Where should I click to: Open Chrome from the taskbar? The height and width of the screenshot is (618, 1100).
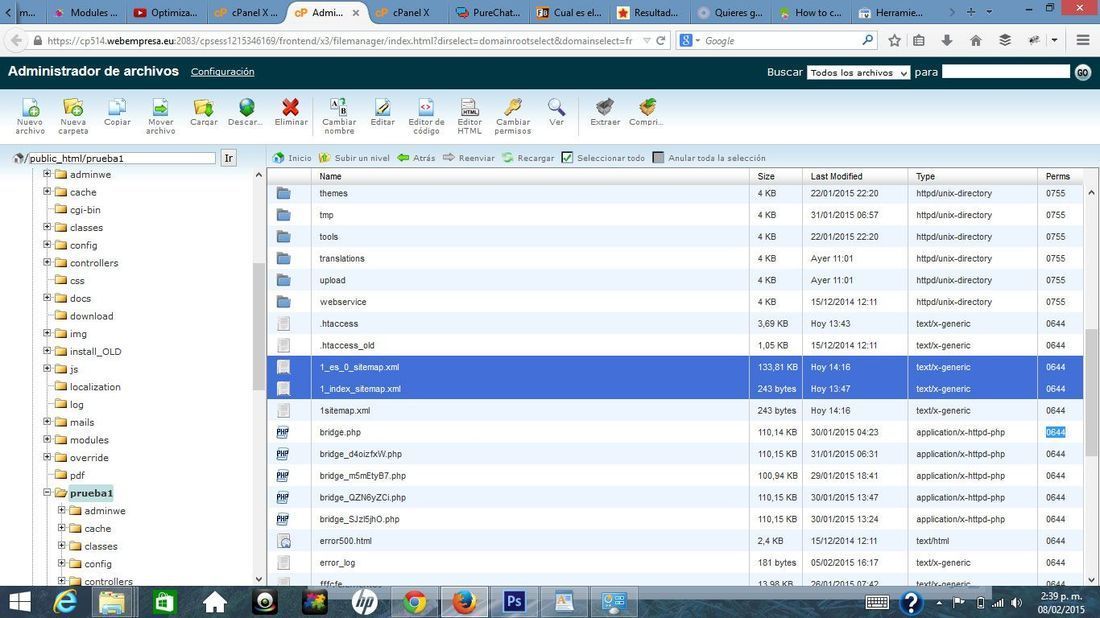(414, 602)
